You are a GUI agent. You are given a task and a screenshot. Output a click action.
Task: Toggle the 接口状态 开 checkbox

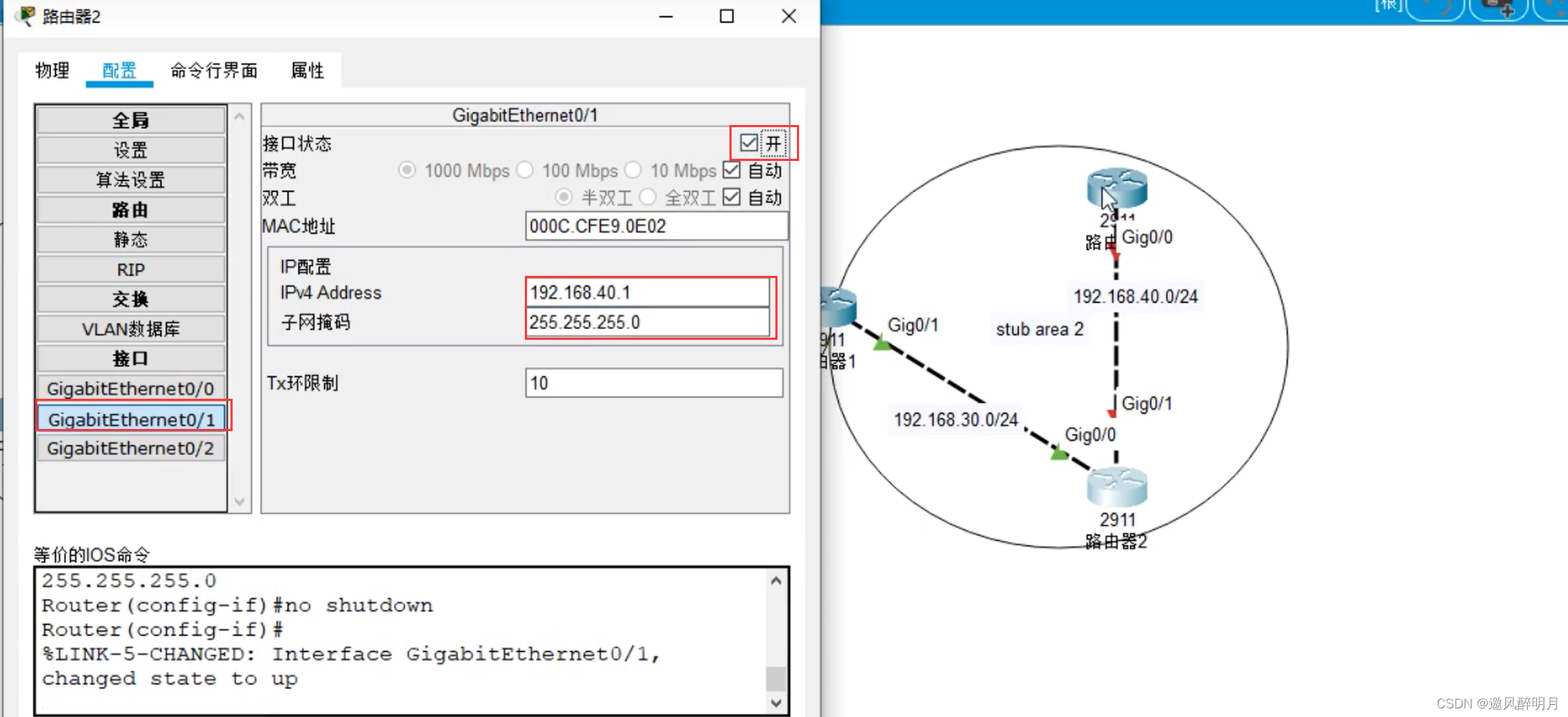pyautogui.click(x=749, y=143)
